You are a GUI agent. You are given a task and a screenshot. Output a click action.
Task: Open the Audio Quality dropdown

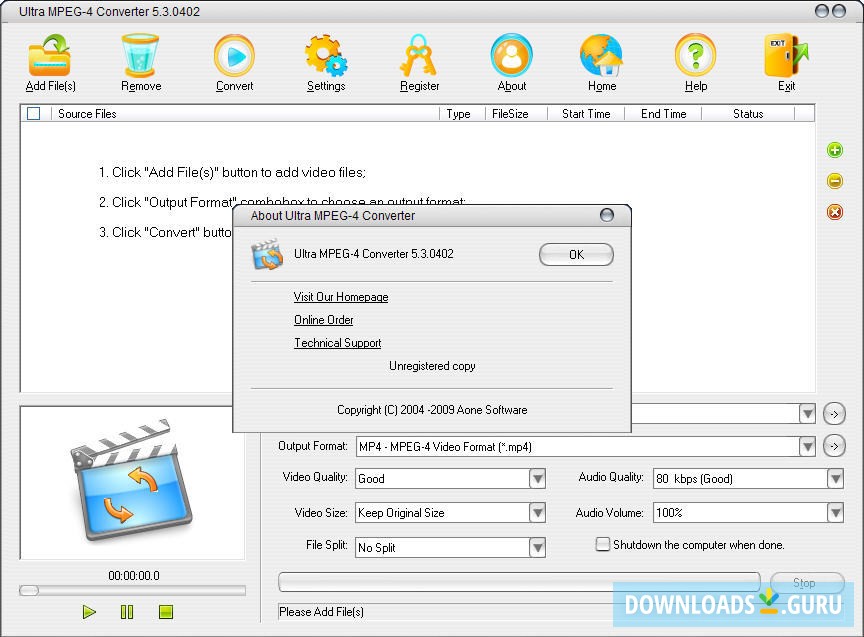pyautogui.click(x=835, y=478)
